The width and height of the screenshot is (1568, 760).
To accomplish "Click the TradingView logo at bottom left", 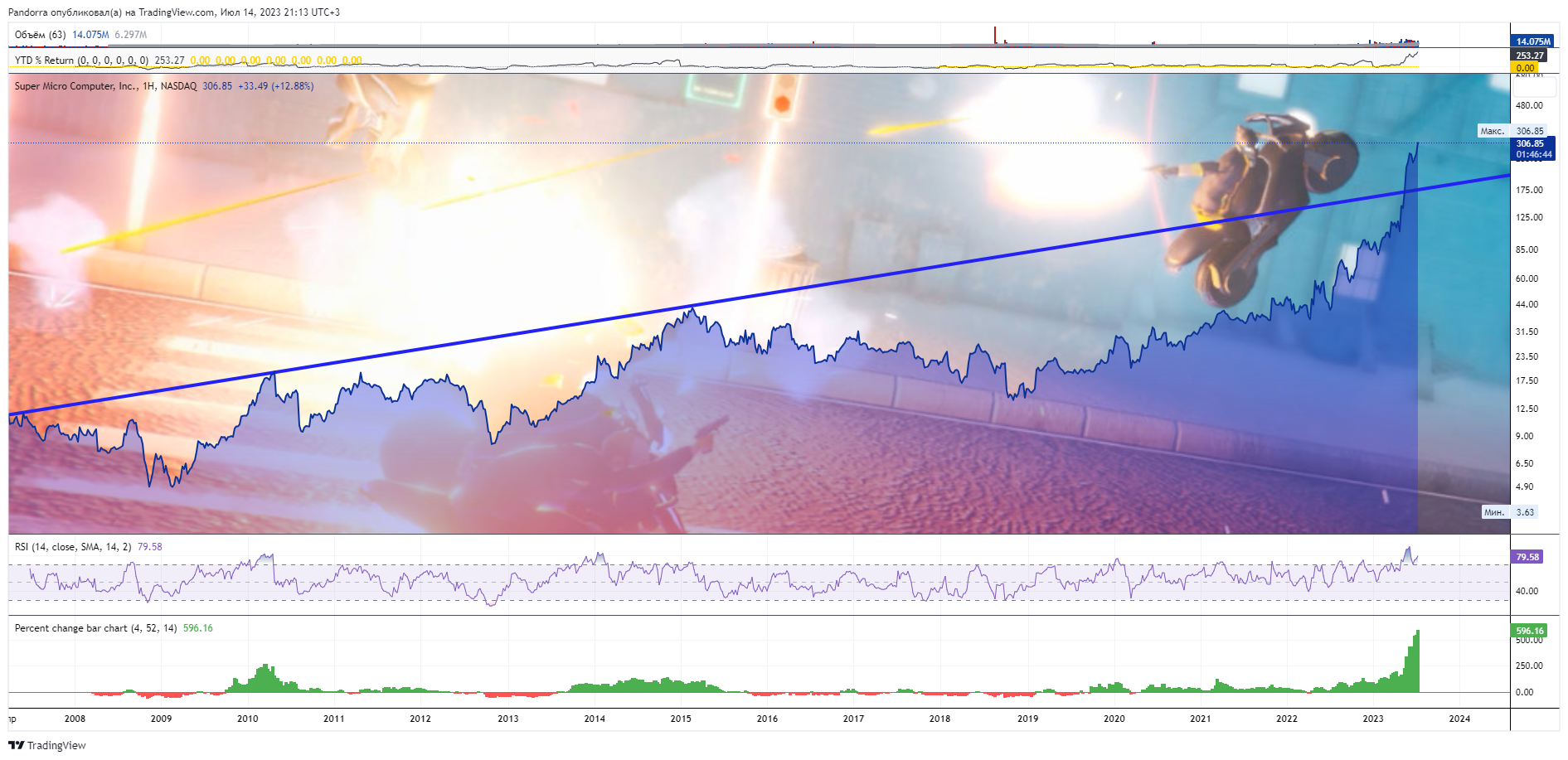I will [47, 745].
